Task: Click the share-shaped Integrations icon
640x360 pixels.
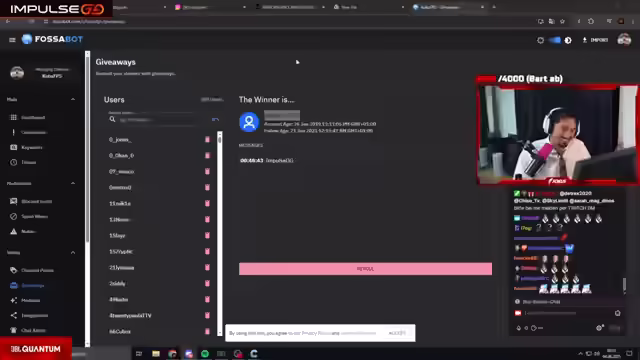Action: [x=13, y=316]
